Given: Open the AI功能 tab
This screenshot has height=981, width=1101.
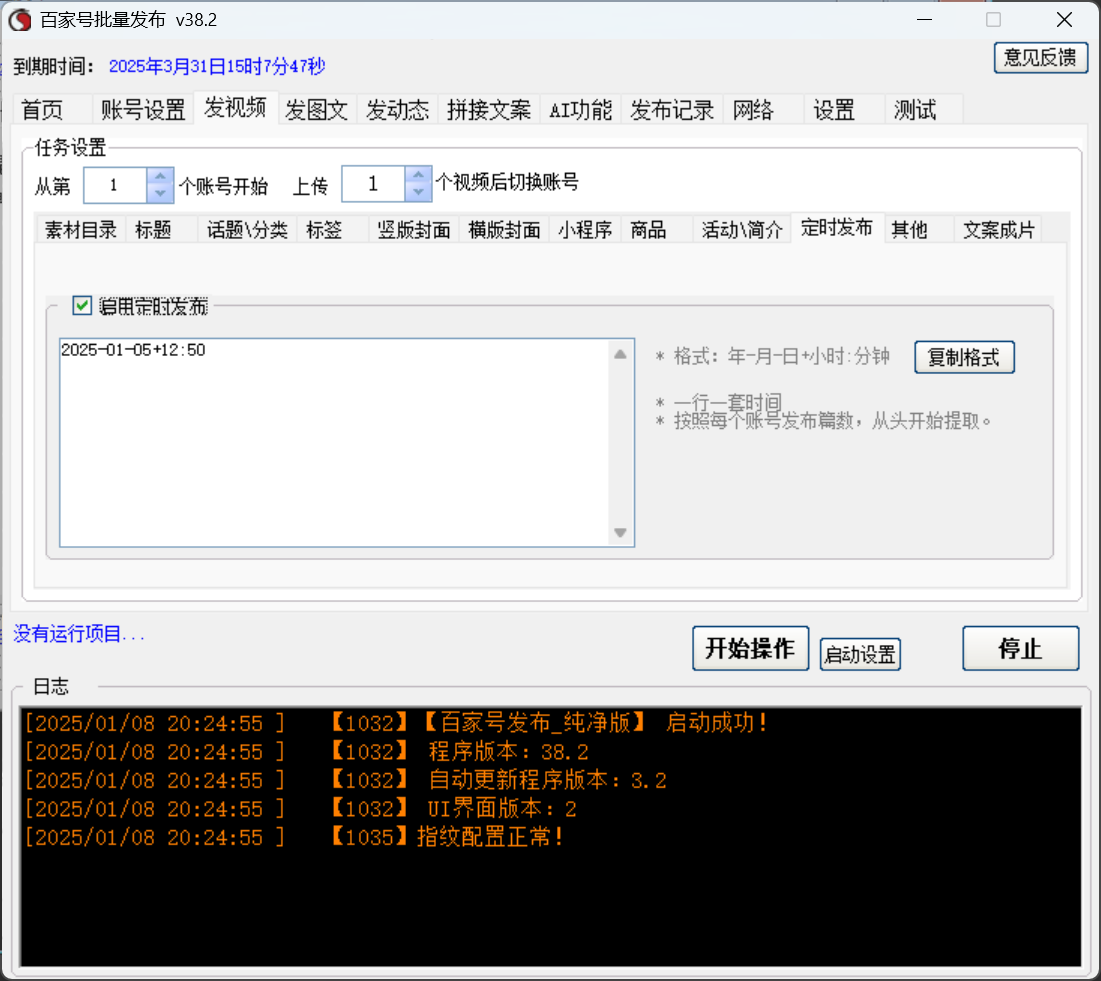Looking at the screenshot, I should [580, 110].
